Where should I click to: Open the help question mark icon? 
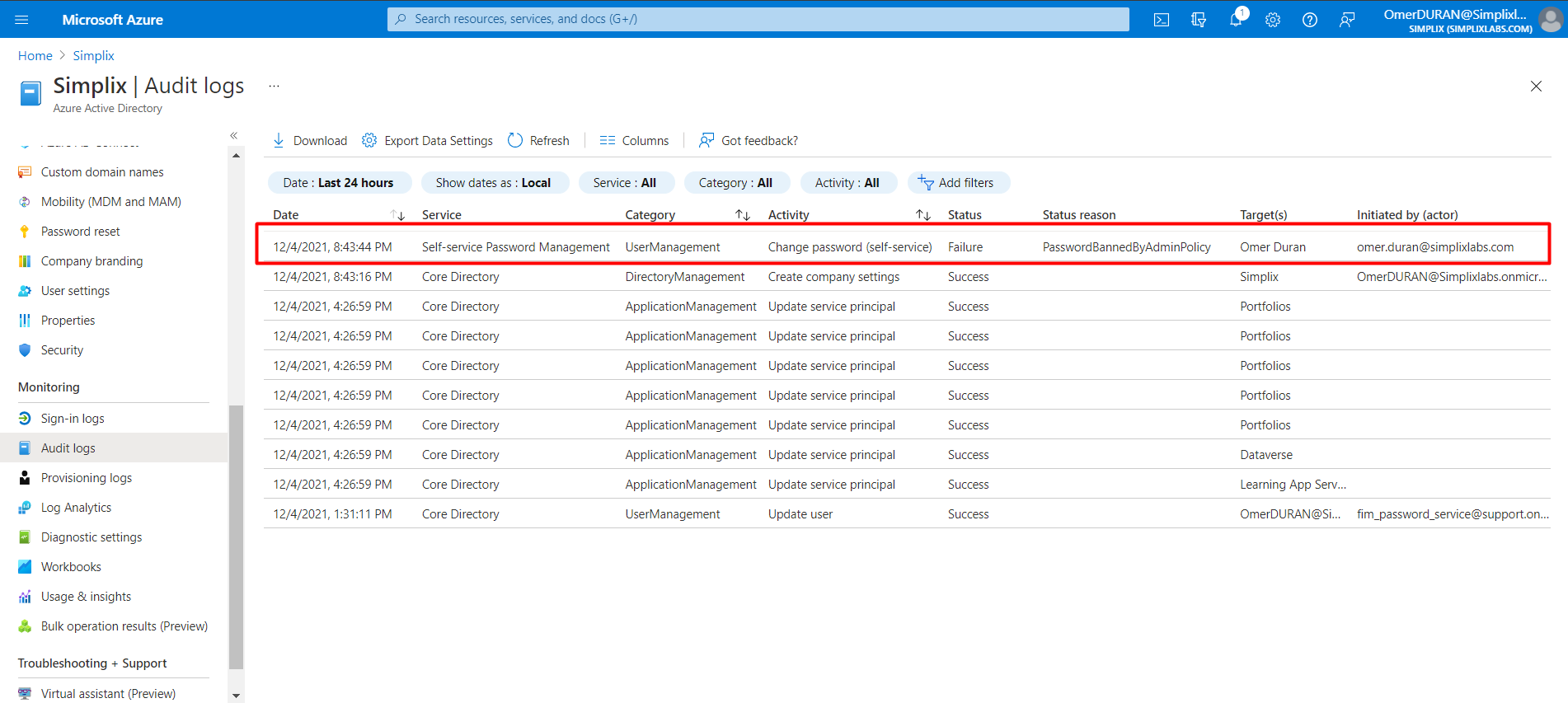[1310, 20]
